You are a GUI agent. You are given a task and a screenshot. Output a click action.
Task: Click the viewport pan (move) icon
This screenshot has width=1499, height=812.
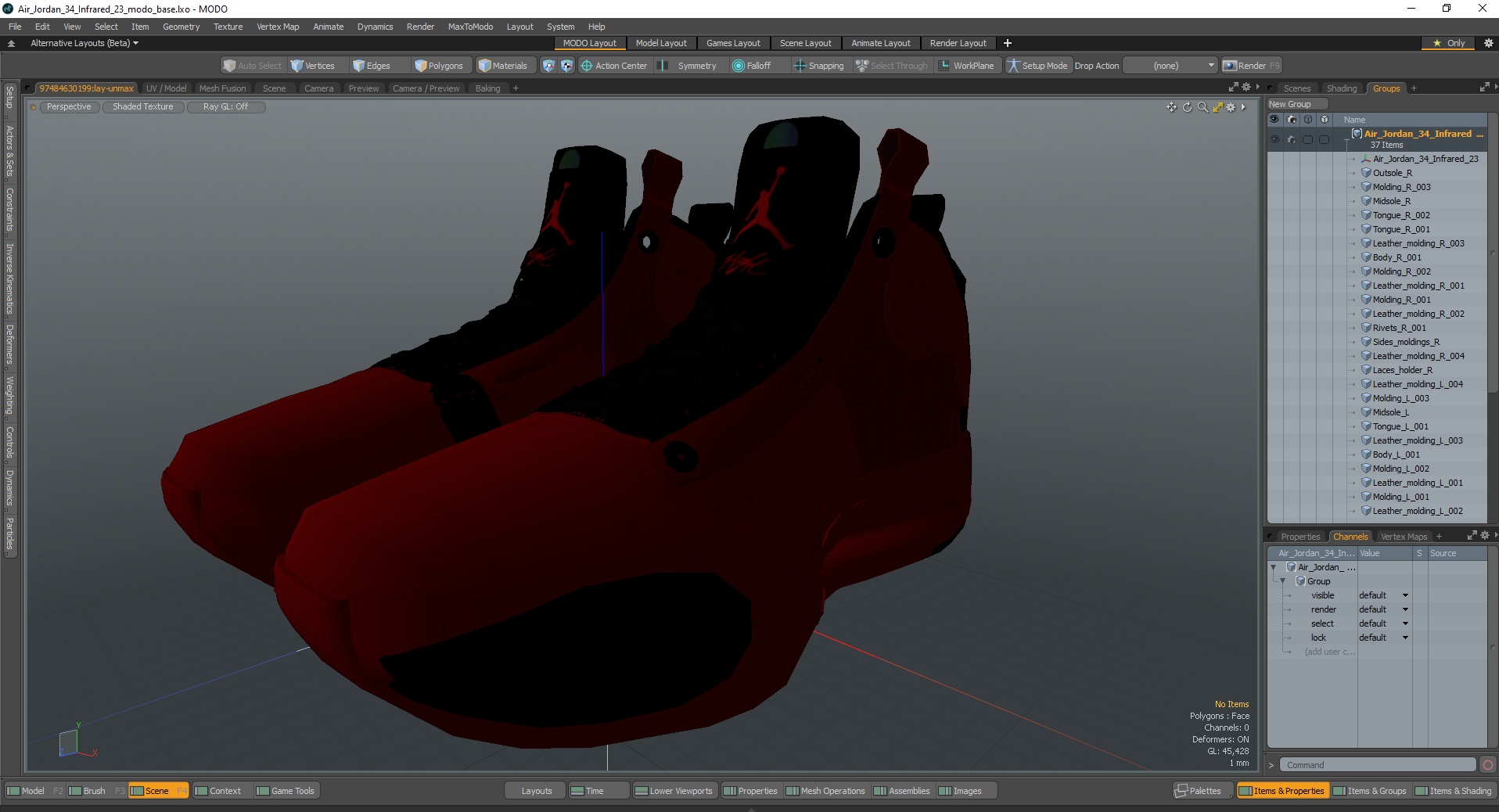pos(1171,107)
